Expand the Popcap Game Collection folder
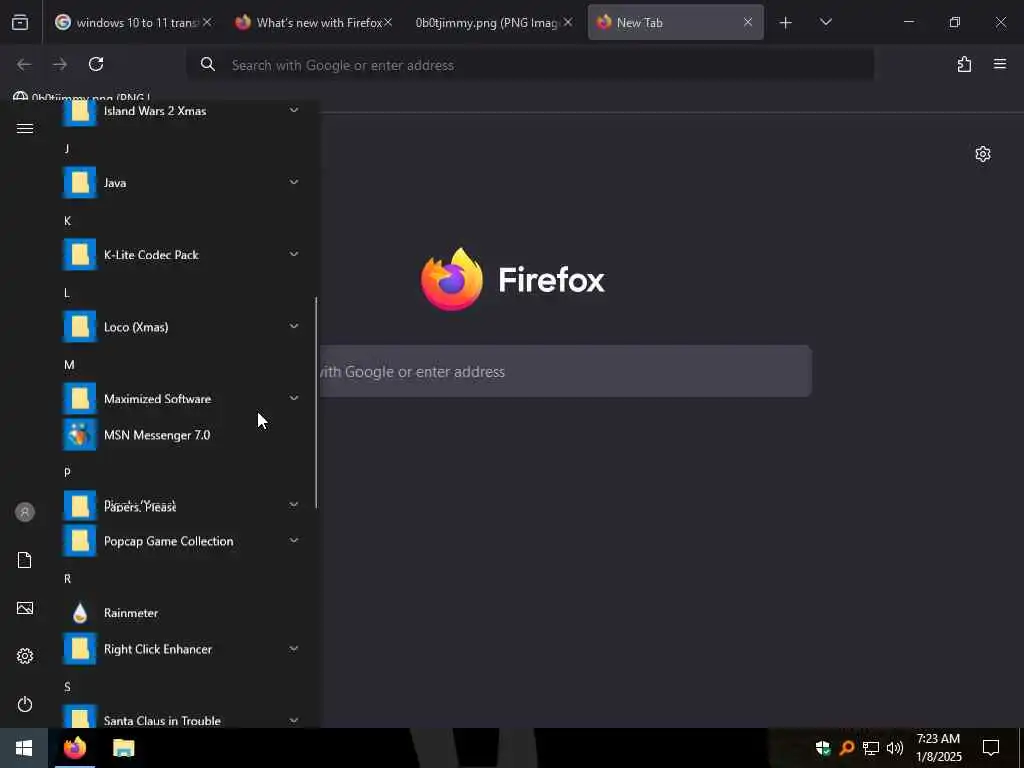This screenshot has height=768, width=1024. 183,541
